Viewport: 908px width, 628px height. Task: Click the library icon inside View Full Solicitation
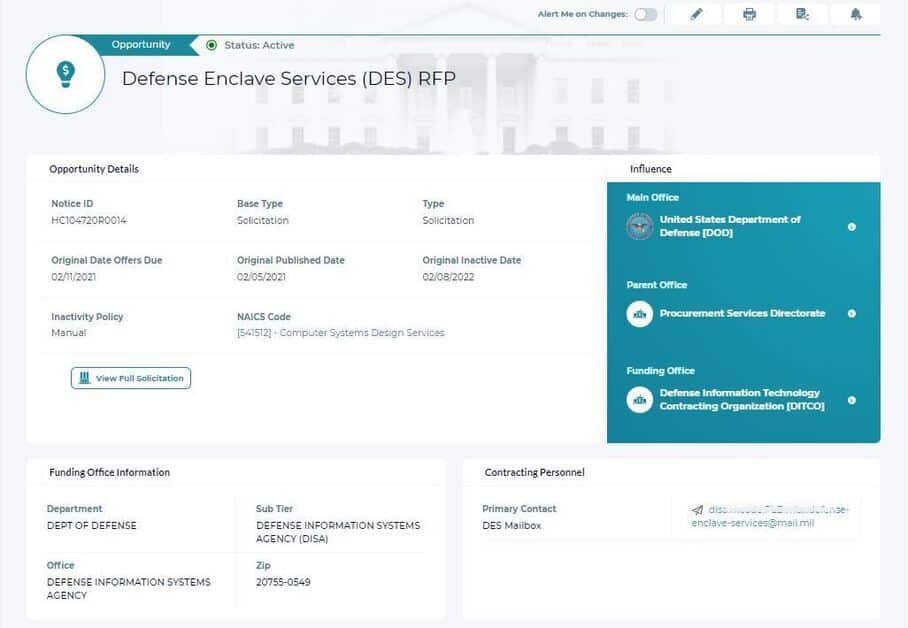click(85, 378)
